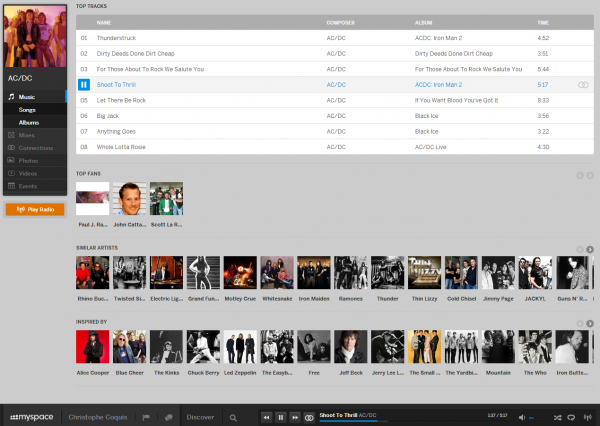
Task: Select the Big Jack track
Action: (335, 116)
